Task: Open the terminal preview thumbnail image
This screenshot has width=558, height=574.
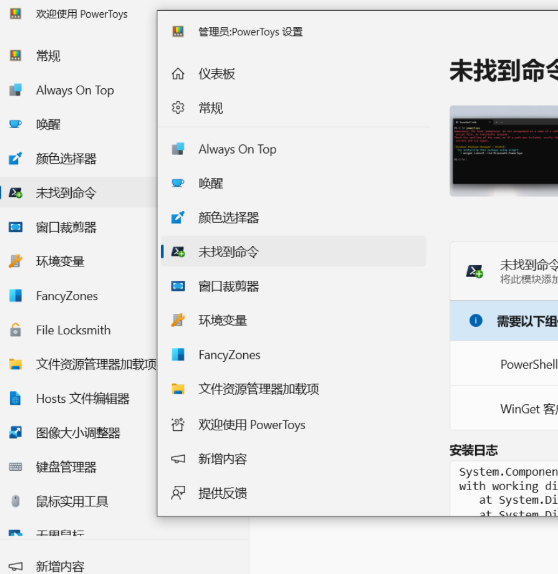Action: (x=504, y=151)
